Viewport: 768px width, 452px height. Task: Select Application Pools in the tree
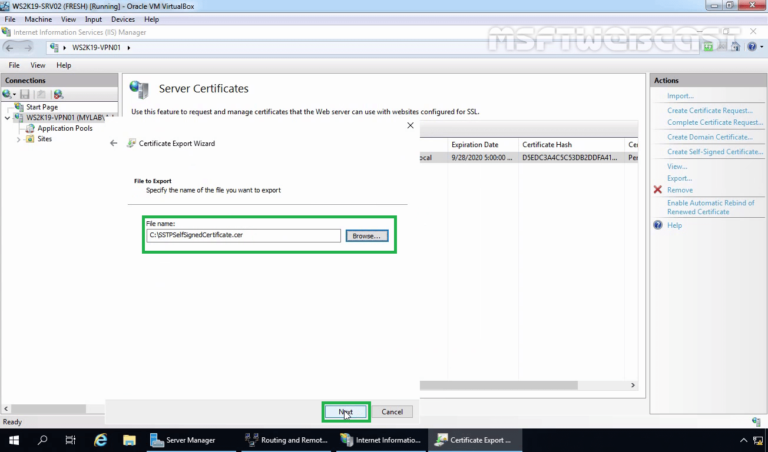pos(65,128)
